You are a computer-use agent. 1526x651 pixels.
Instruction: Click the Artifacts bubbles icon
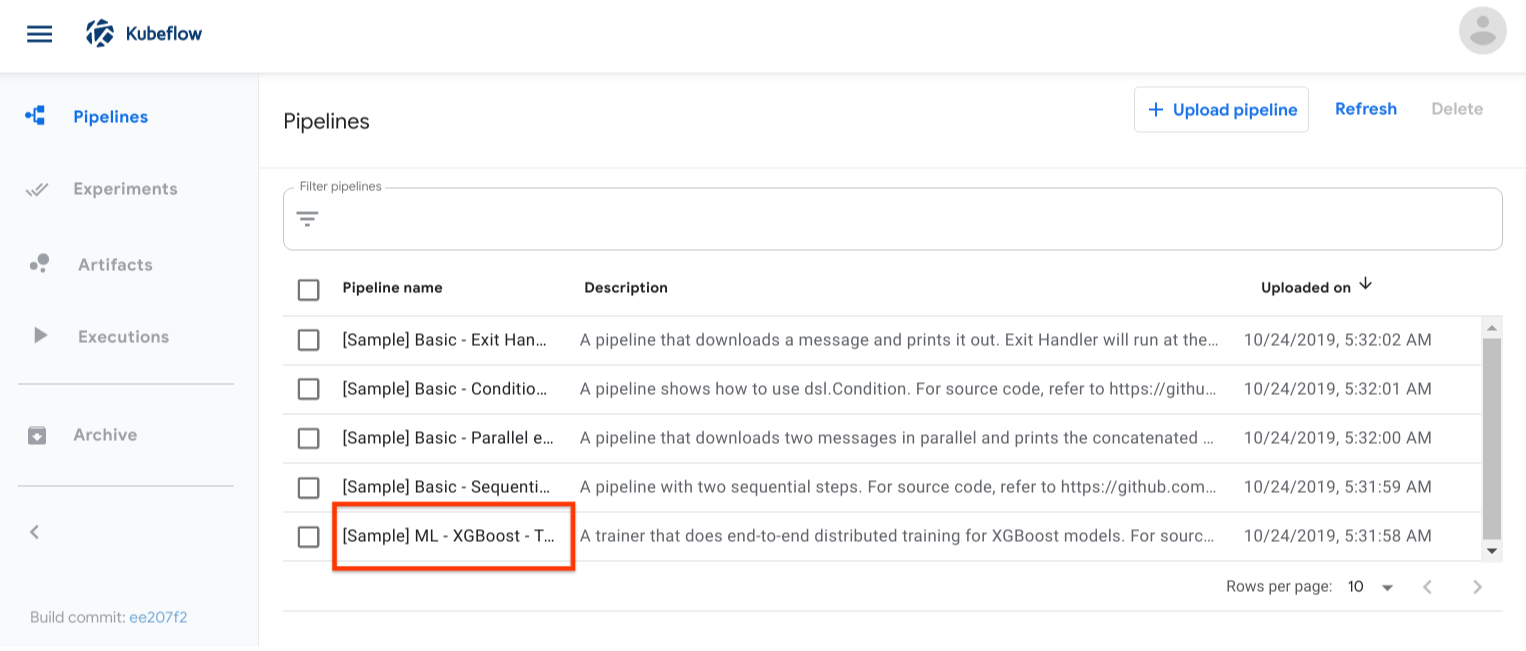point(39,264)
